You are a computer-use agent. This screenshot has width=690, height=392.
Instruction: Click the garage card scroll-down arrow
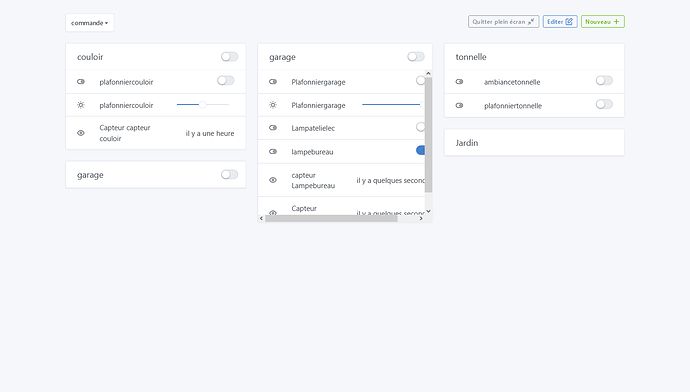click(x=428, y=211)
